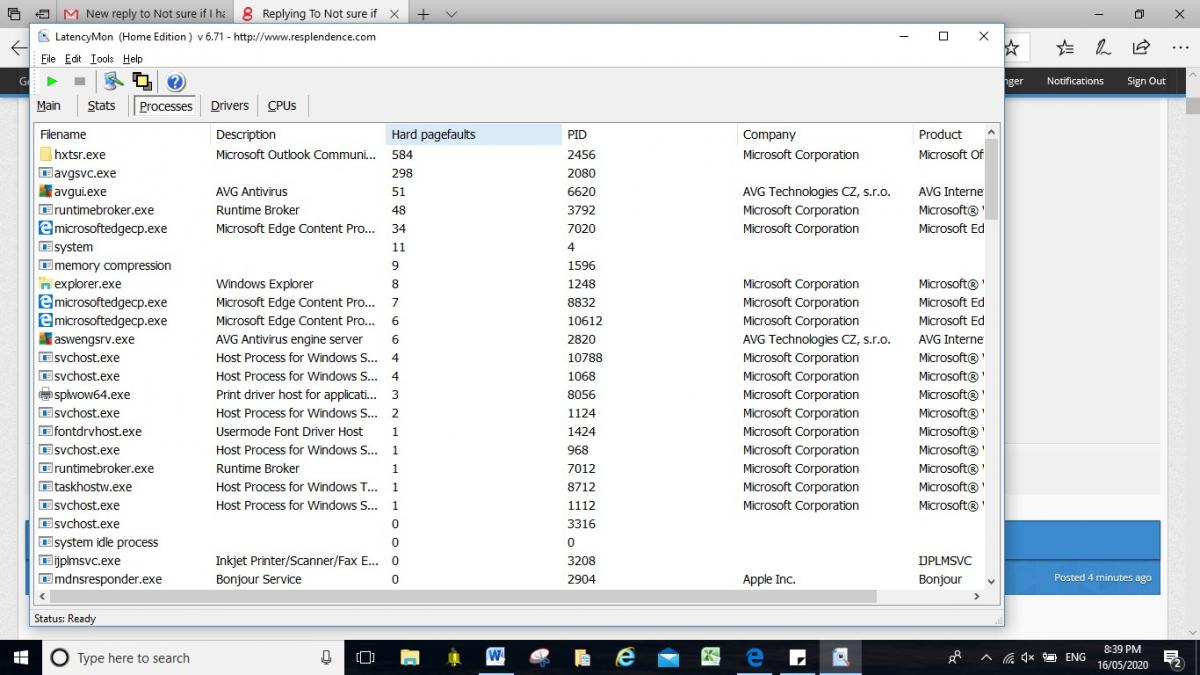Viewport: 1200px width, 675px height.
Task: Open a new Edge tab with plus
Action: pyautogui.click(x=424, y=14)
